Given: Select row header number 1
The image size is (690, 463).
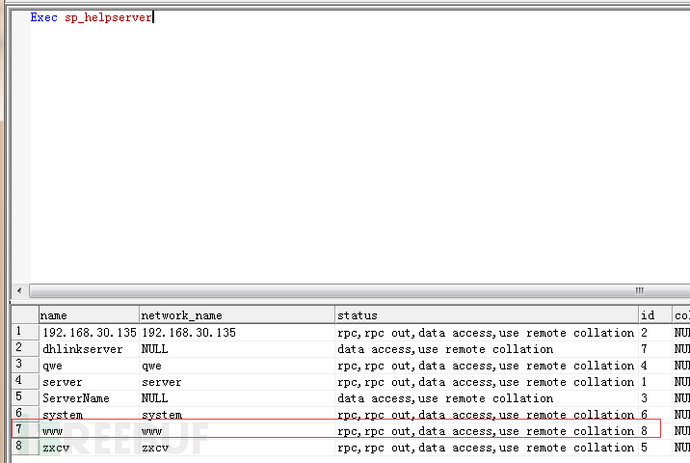Looking at the screenshot, I should click(25, 332).
